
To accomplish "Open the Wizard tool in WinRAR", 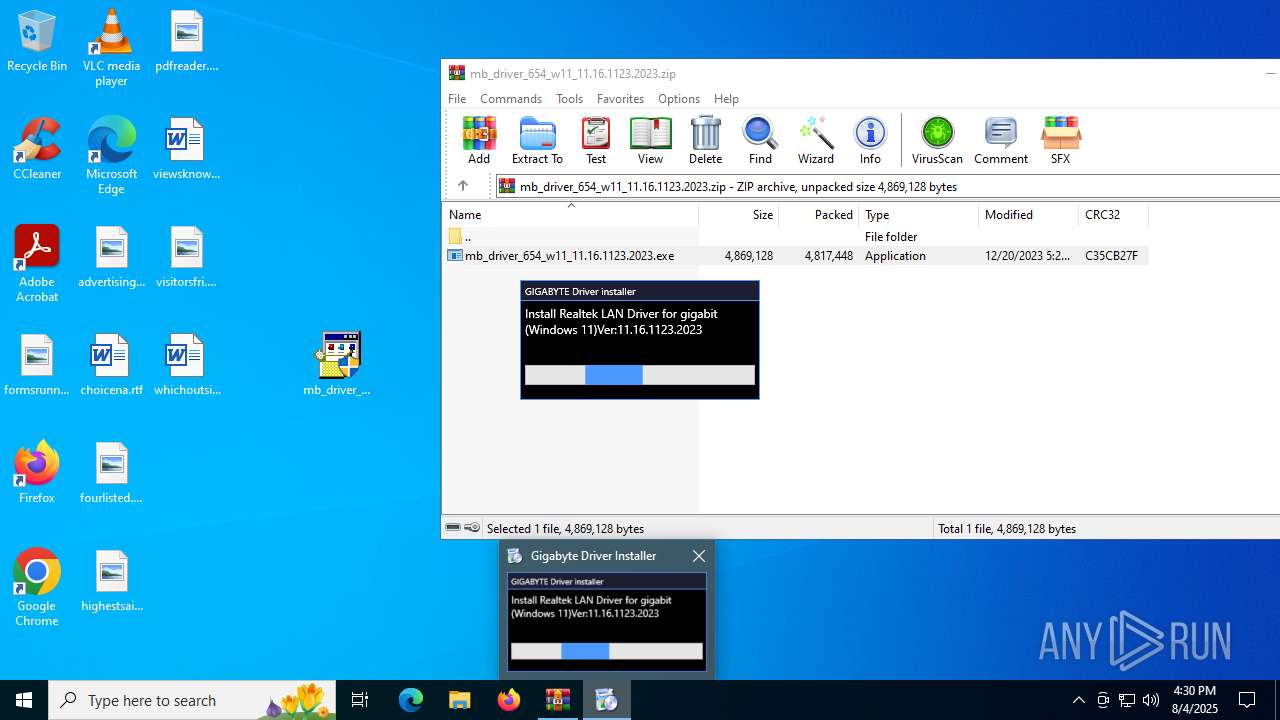I will pos(816,140).
